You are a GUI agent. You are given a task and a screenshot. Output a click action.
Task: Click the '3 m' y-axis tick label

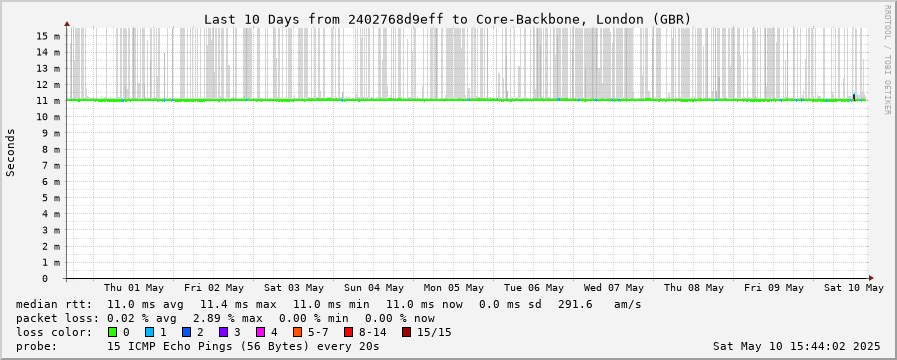pyautogui.click(x=51, y=230)
